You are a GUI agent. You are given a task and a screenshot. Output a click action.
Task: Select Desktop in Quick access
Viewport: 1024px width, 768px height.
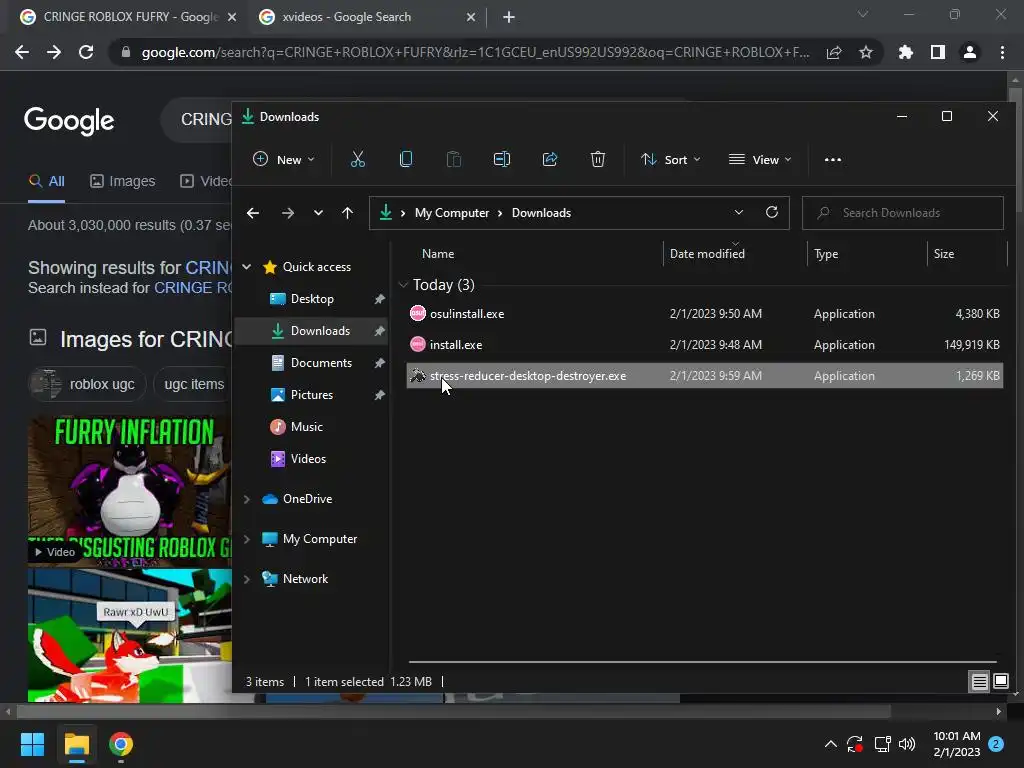(312, 298)
